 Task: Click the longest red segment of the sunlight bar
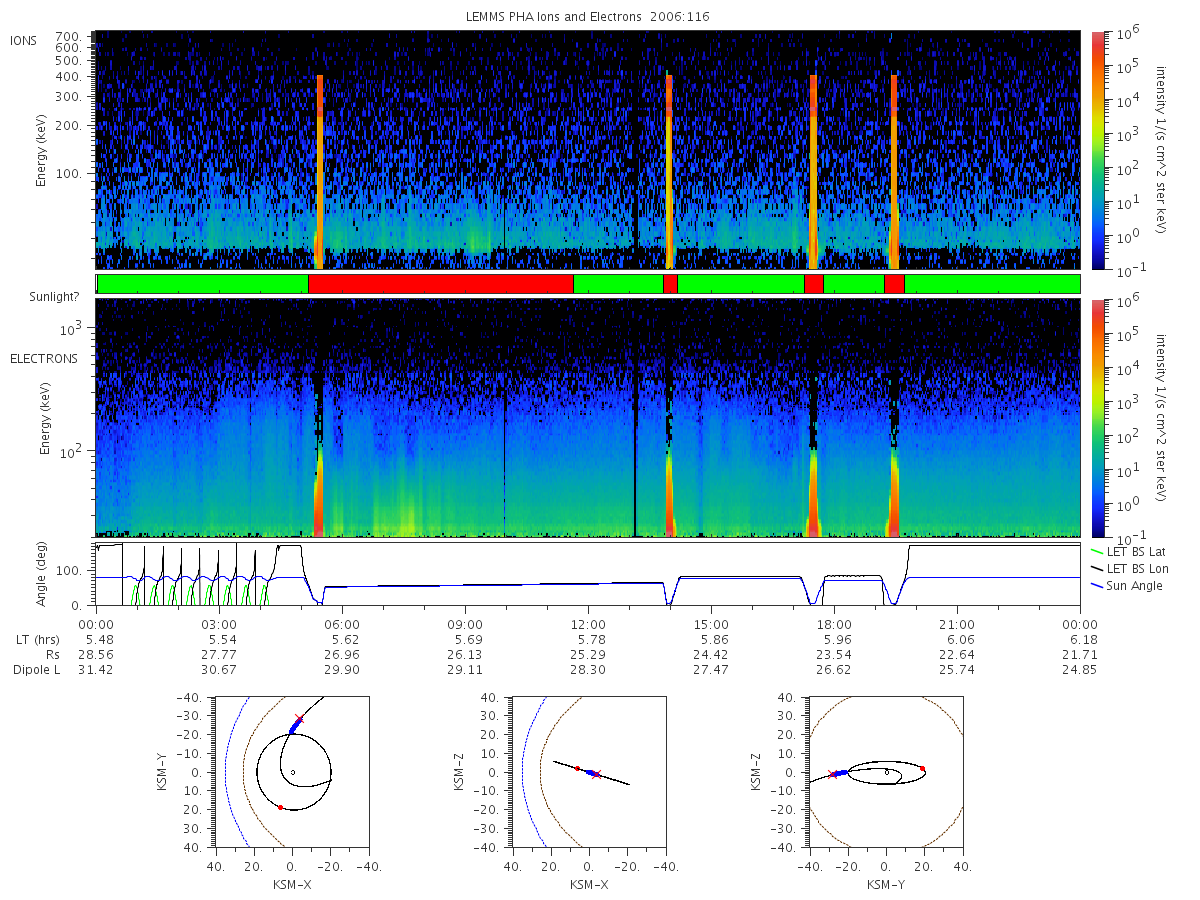pyautogui.click(x=441, y=284)
